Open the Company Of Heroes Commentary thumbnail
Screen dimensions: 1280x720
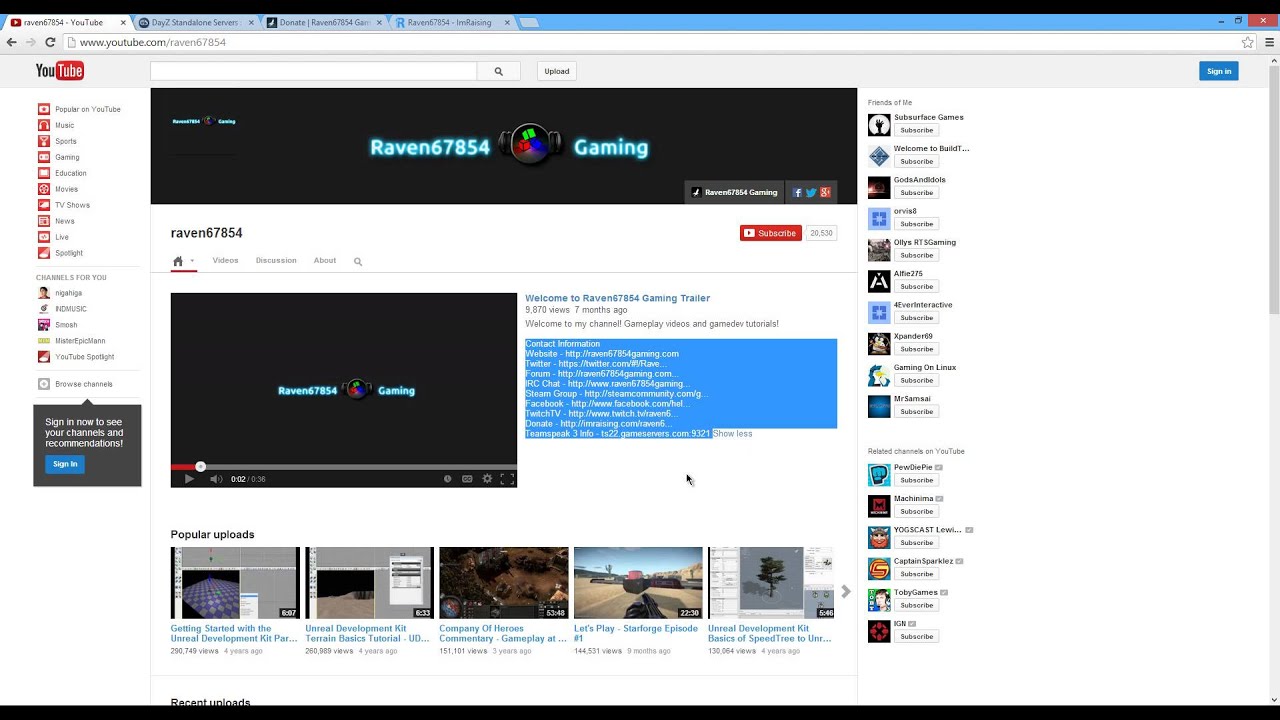pyautogui.click(x=504, y=583)
